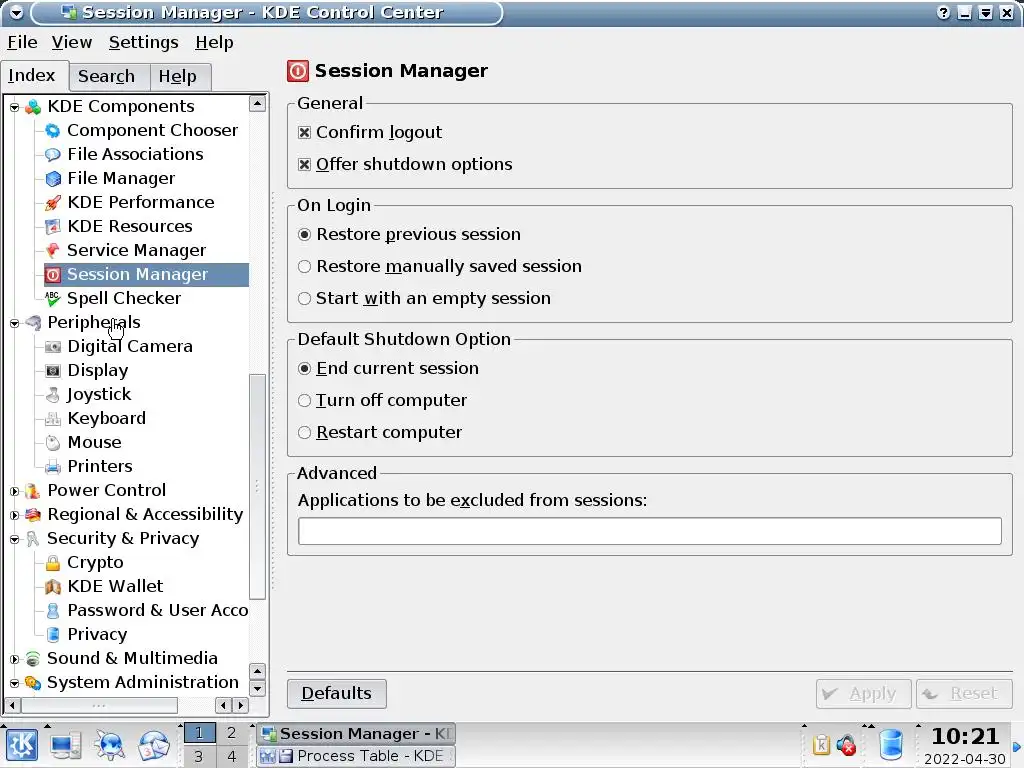Choose Restore manually saved session
Viewport: 1024px width, 768px height.
click(304, 266)
